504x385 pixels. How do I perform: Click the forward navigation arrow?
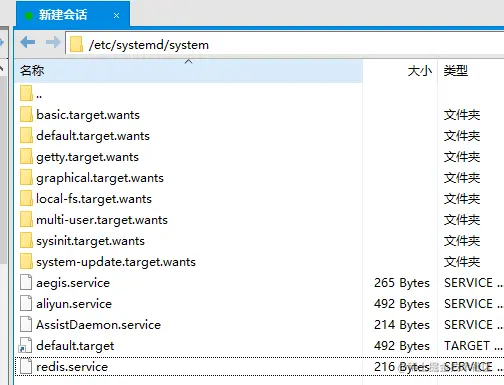click(53, 42)
